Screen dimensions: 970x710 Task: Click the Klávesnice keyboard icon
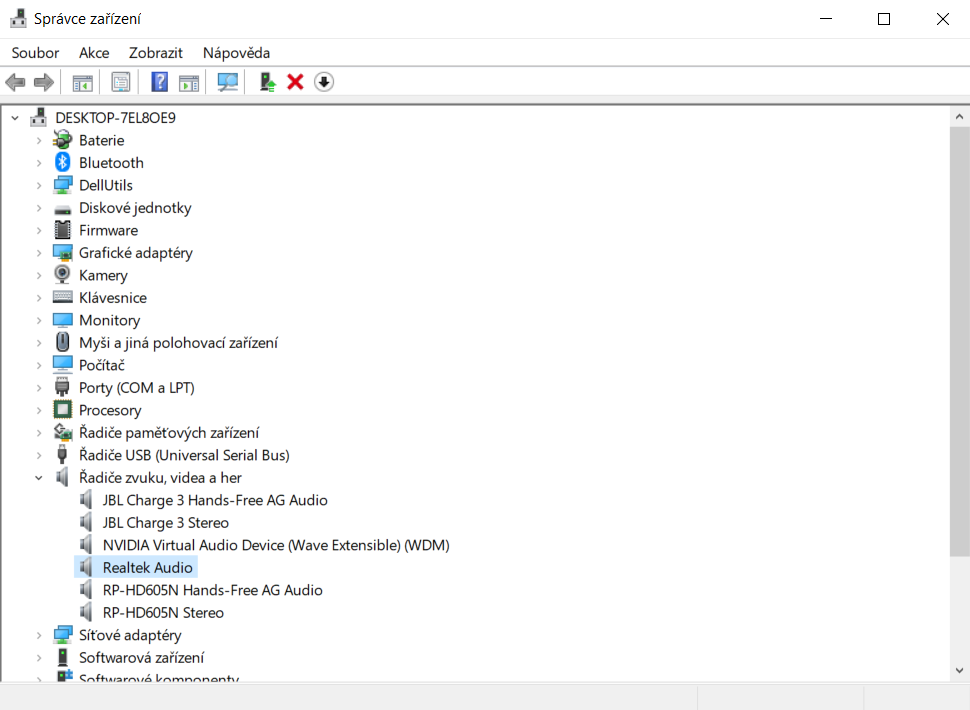62,297
